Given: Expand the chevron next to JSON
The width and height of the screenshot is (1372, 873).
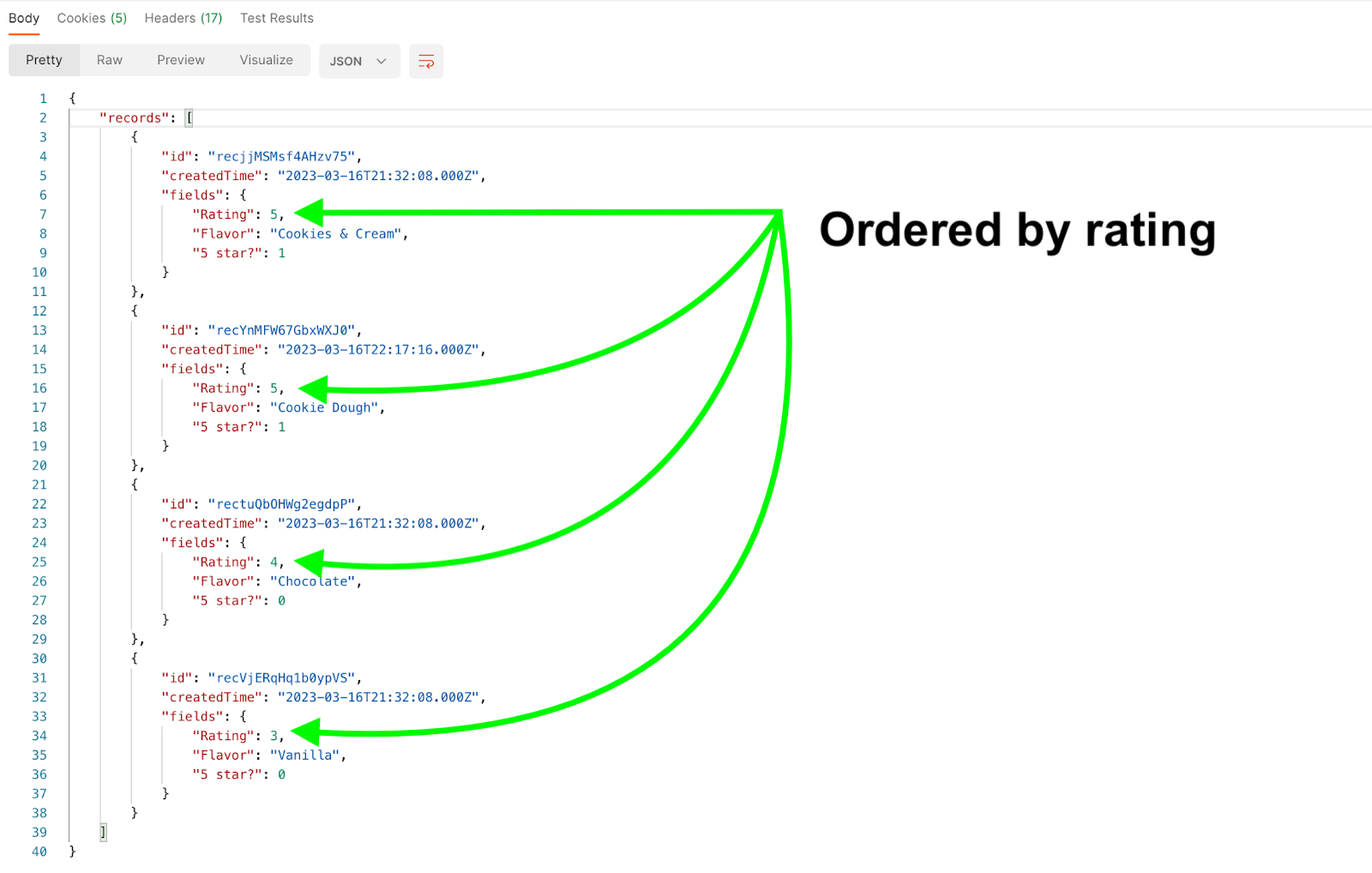Looking at the screenshot, I should (382, 61).
